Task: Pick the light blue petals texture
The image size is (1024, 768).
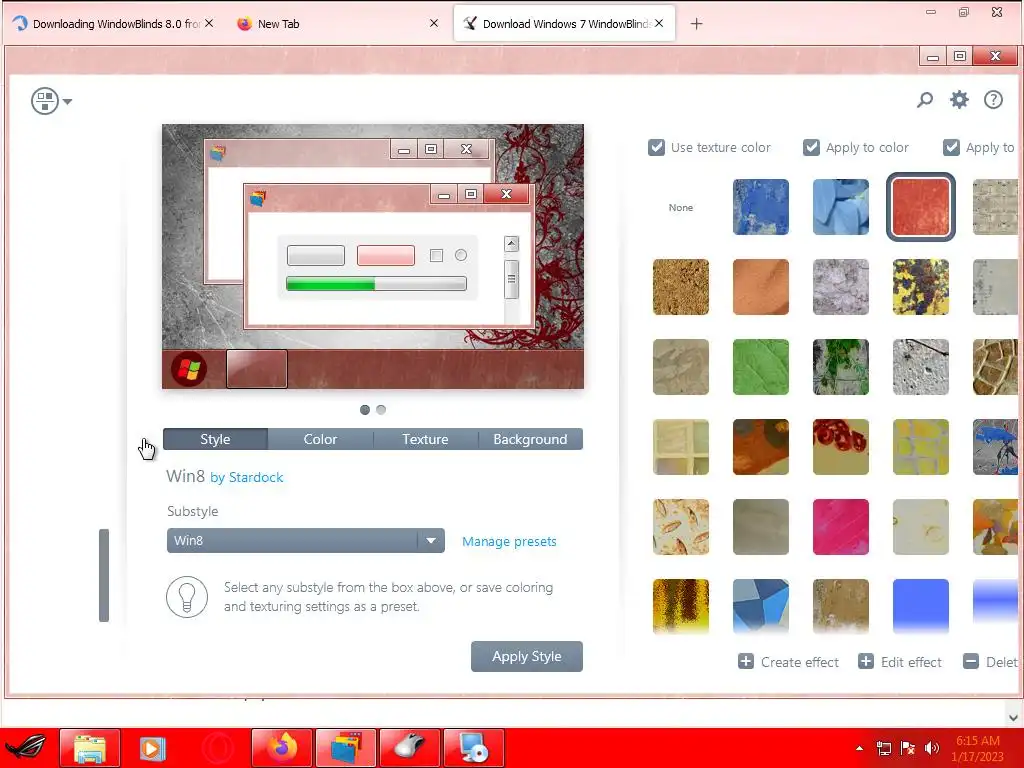Action: point(840,207)
